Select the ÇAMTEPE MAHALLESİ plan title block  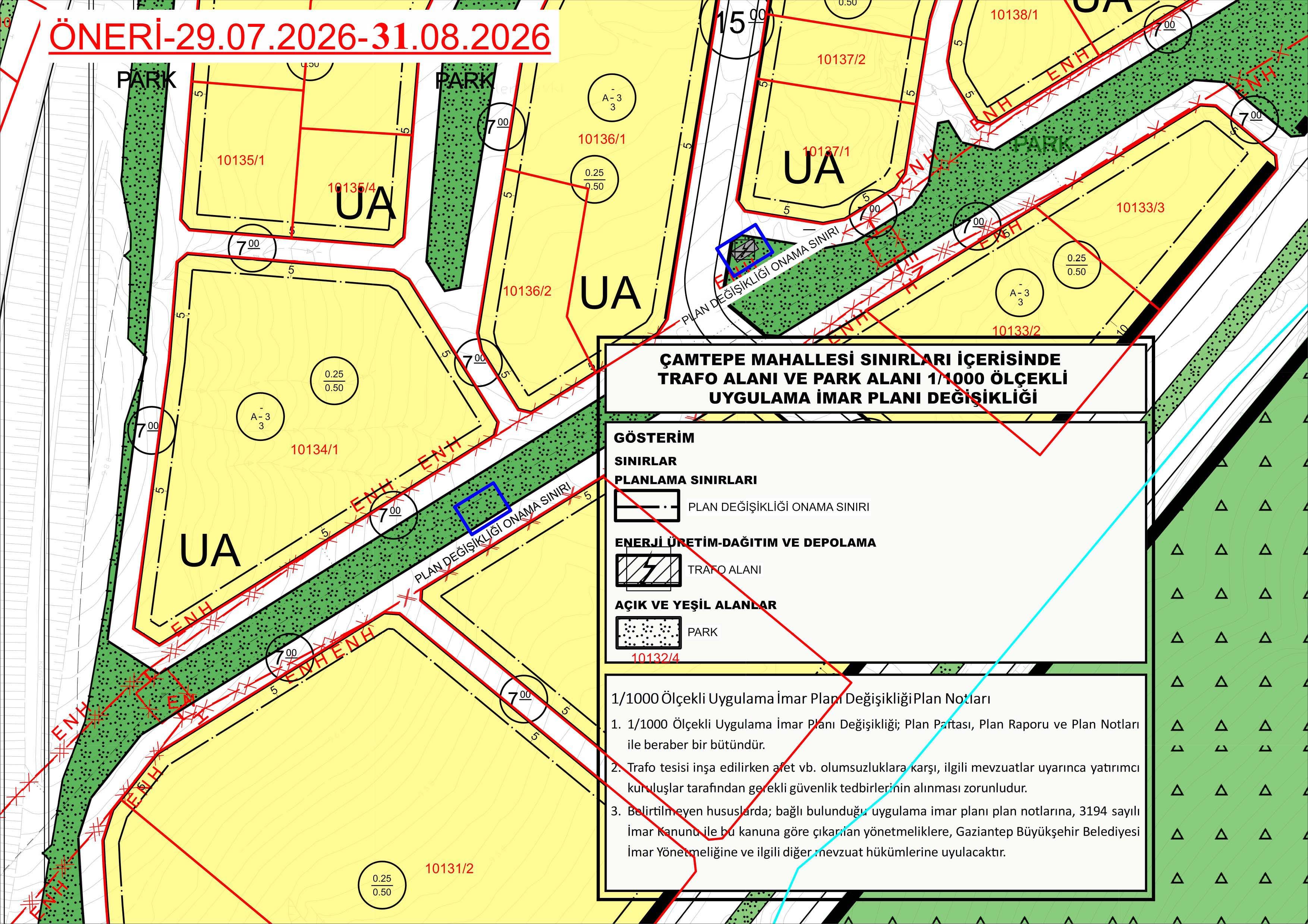tap(875, 378)
